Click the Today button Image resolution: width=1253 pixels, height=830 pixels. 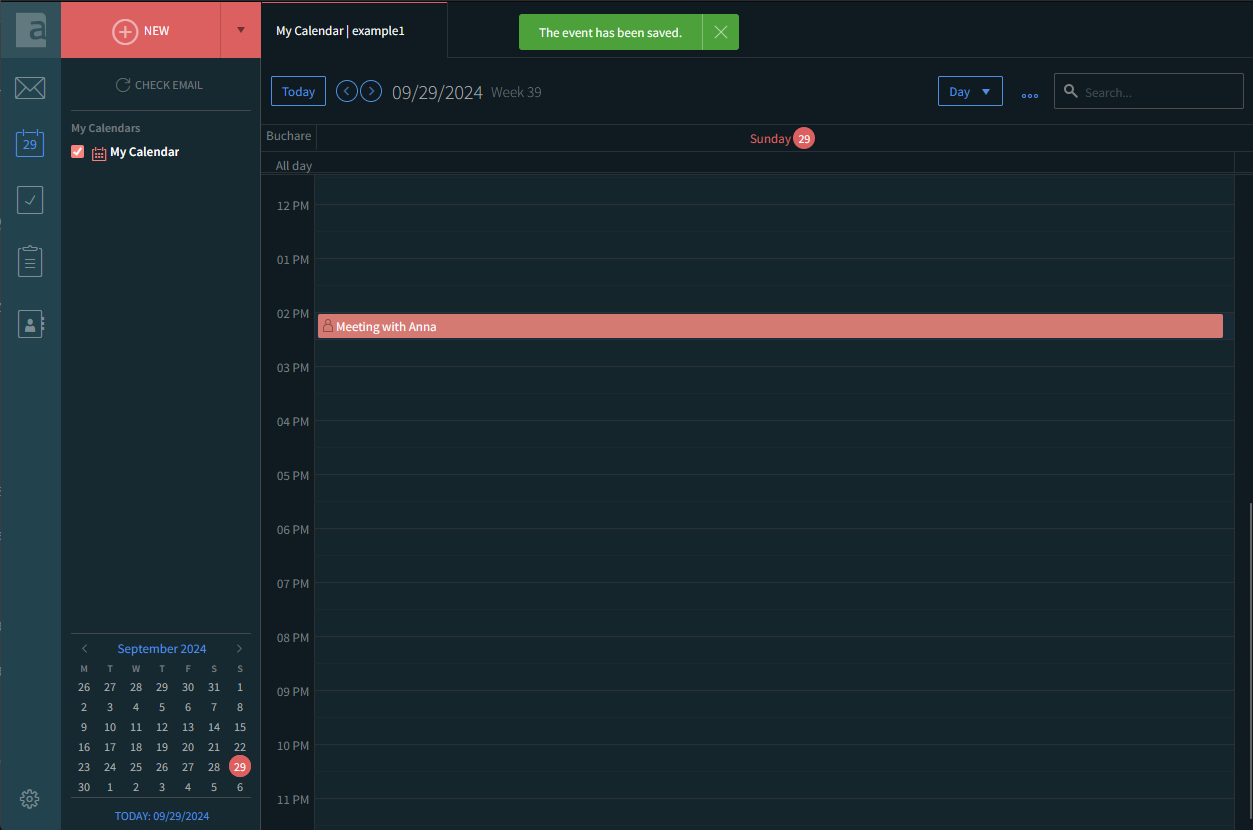tap(298, 92)
